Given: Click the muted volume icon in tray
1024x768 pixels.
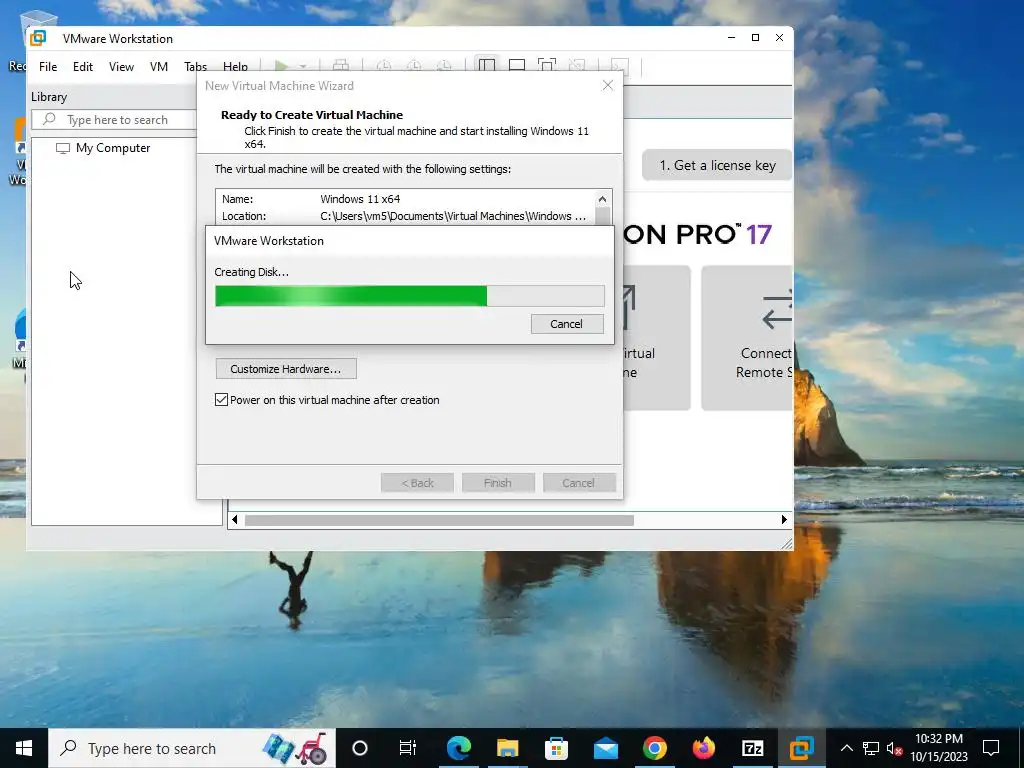Looking at the screenshot, I should tap(894, 748).
